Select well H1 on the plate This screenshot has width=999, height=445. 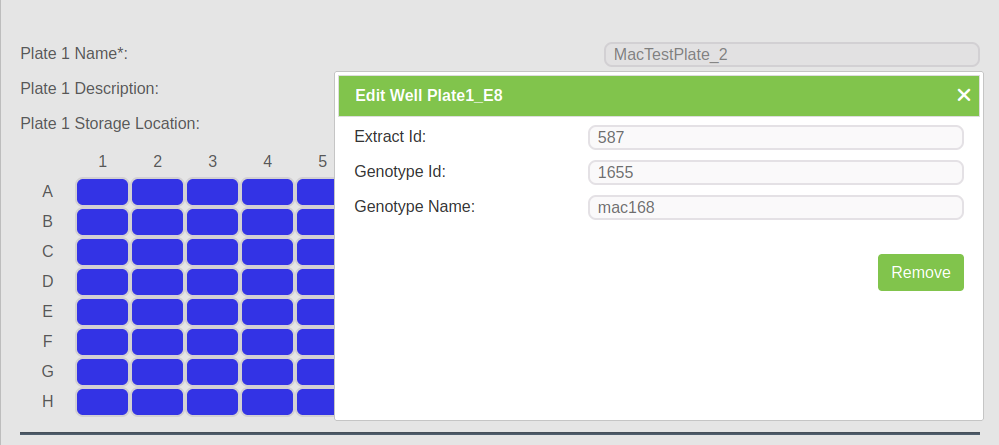click(x=102, y=402)
